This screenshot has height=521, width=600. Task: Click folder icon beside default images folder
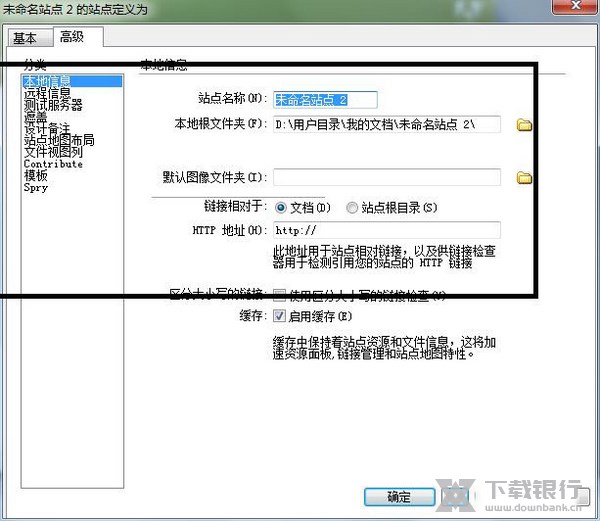[x=523, y=178]
